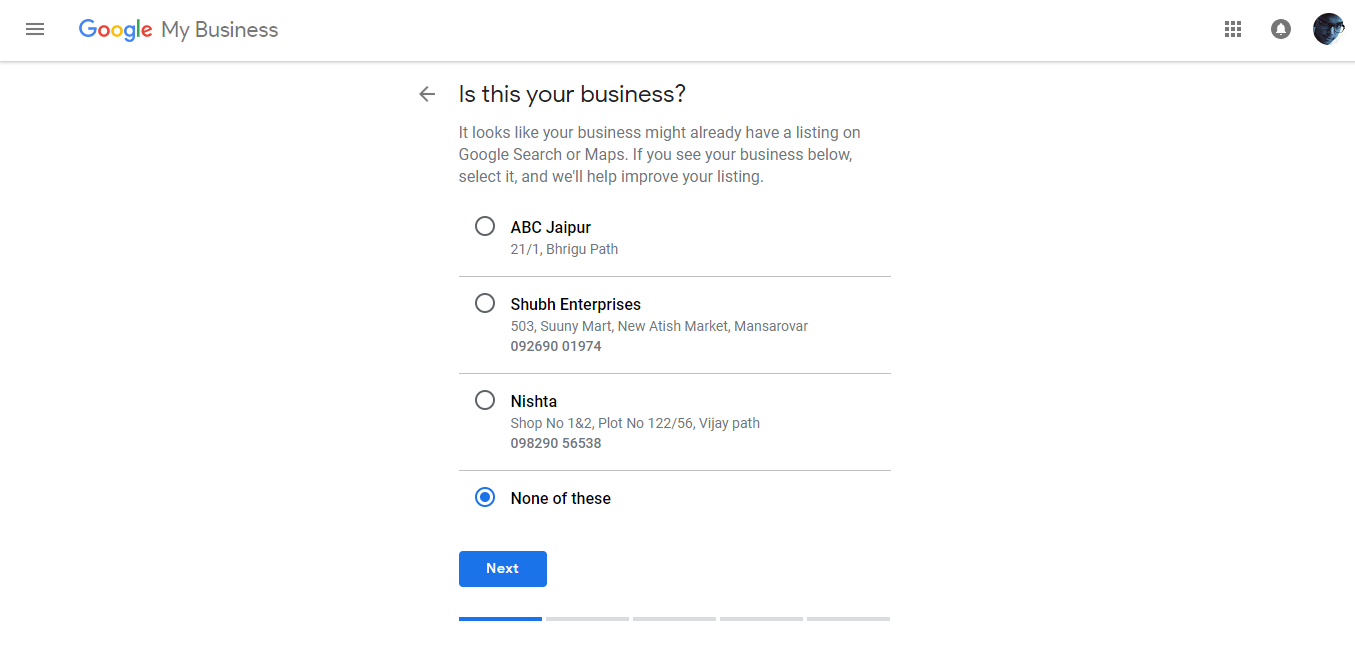Screen dimensions: 1355x645
Task: Open the hamburger main menu
Action: coord(35,30)
